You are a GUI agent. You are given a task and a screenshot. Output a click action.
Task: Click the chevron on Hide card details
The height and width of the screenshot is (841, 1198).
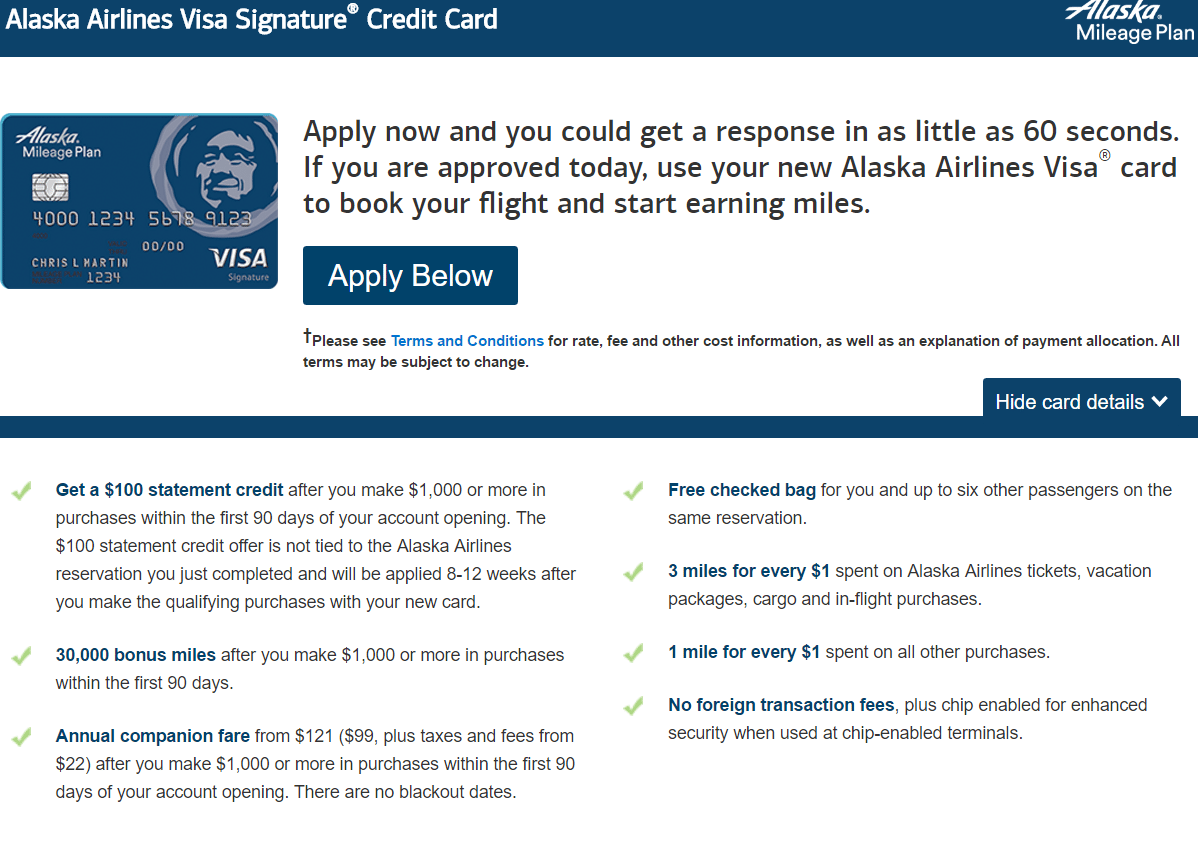[1161, 402]
